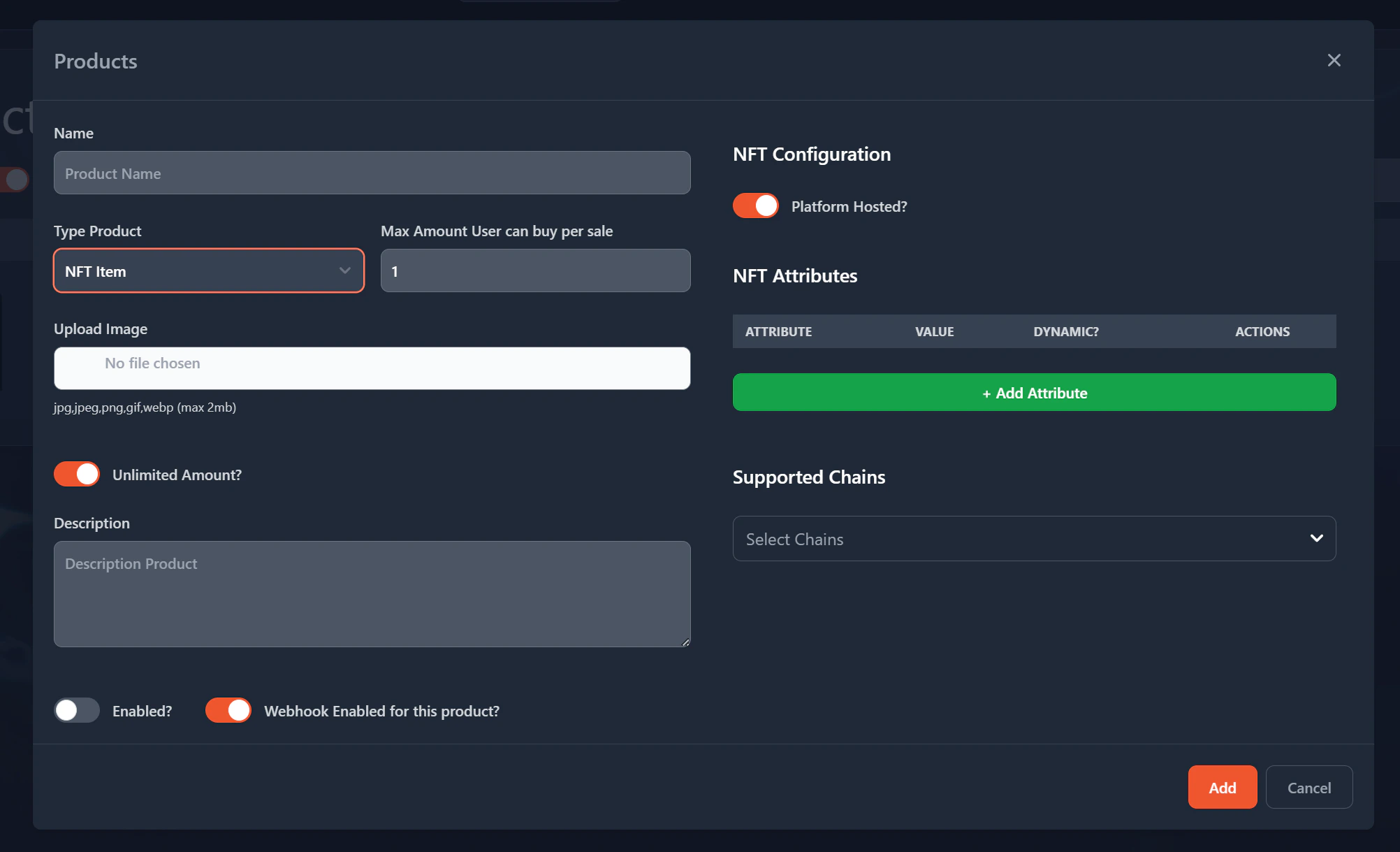Open the Select Chains dropdown
This screenshot has width=1400, height=852.
(1034, 538)
